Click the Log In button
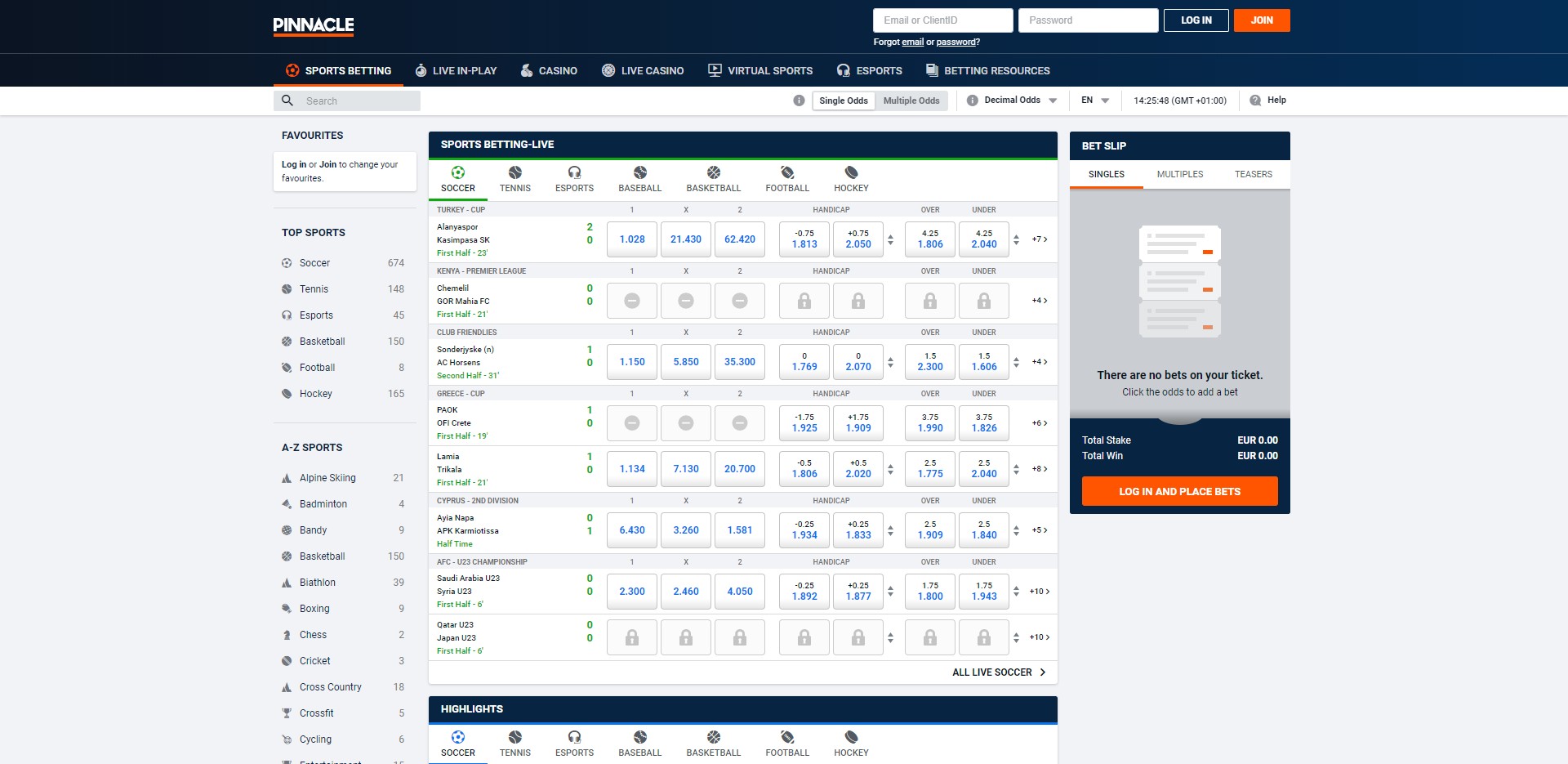The image size is (1568, 764). [x=1196, y=20]
